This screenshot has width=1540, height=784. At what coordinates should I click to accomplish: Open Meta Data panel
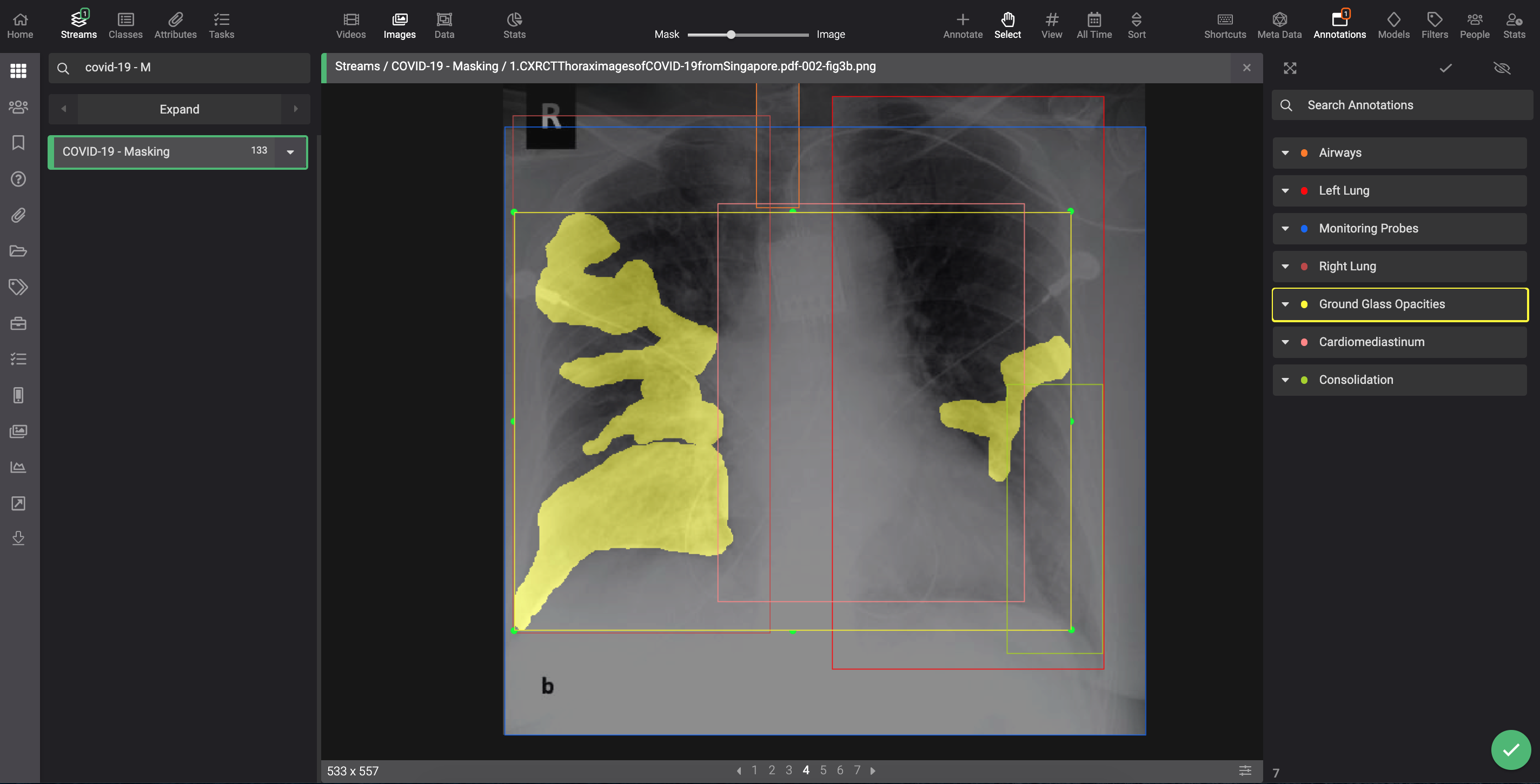coord(1279,26)
